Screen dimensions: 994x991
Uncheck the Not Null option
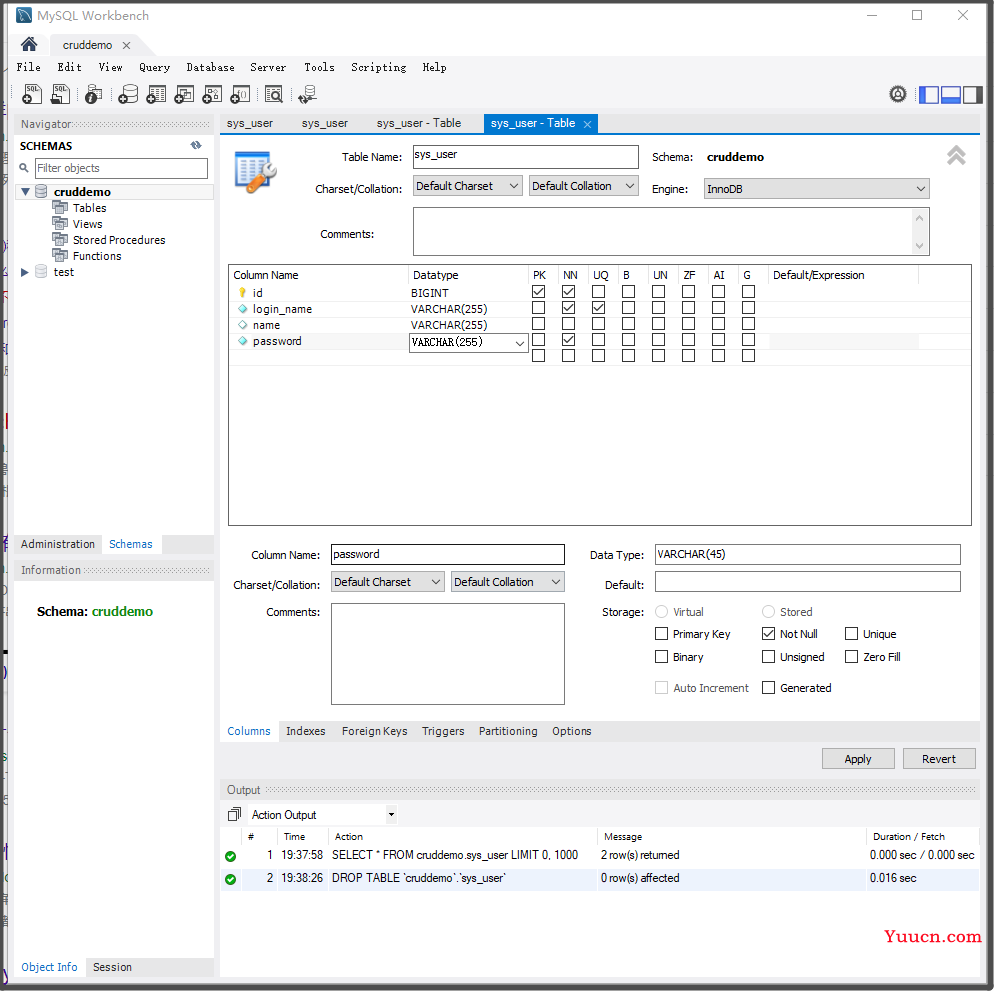pyautogui.click(x=768, y=633)
